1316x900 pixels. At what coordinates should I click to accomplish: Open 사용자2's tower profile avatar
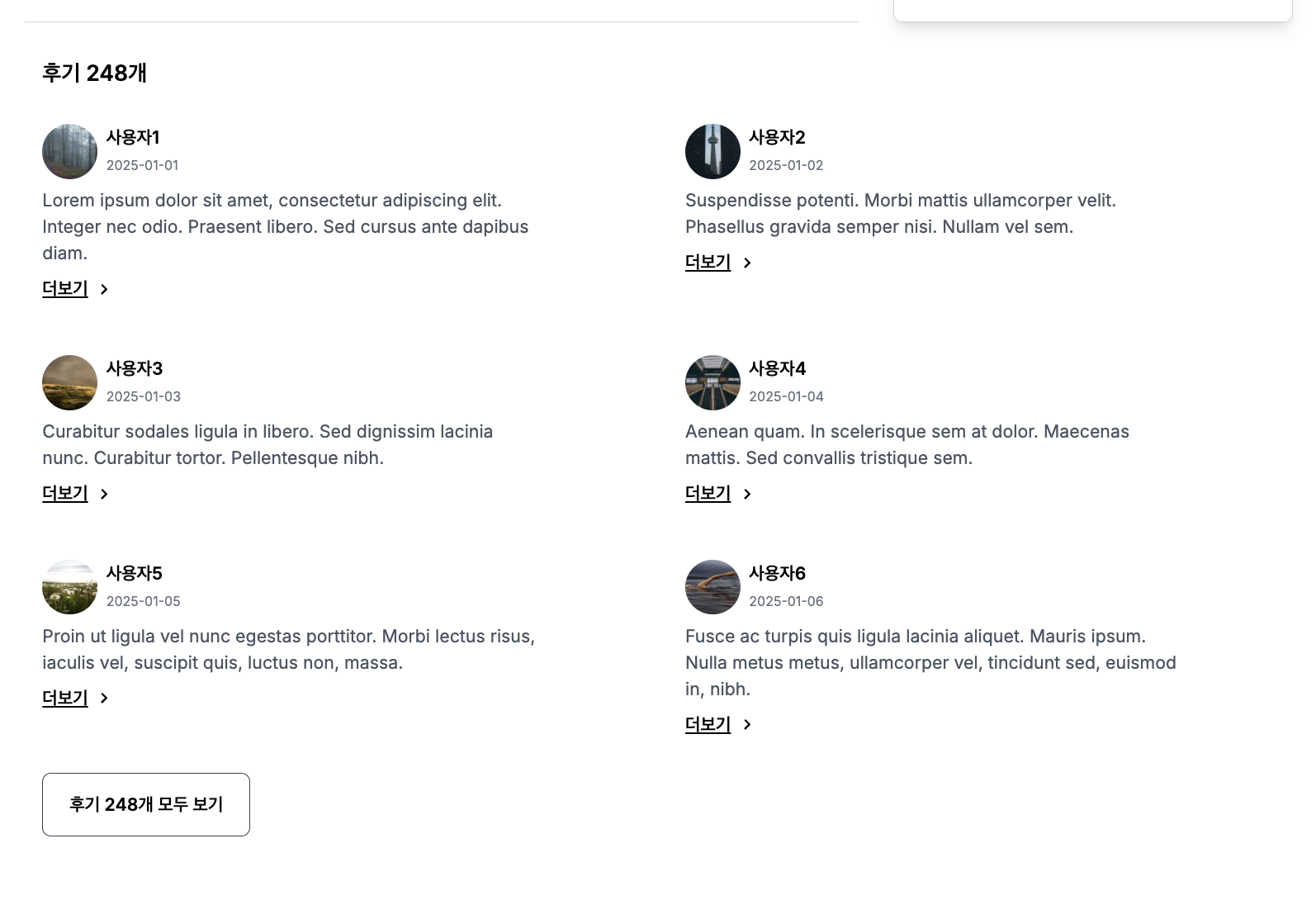pyautogui.click(x=712, y=152)
